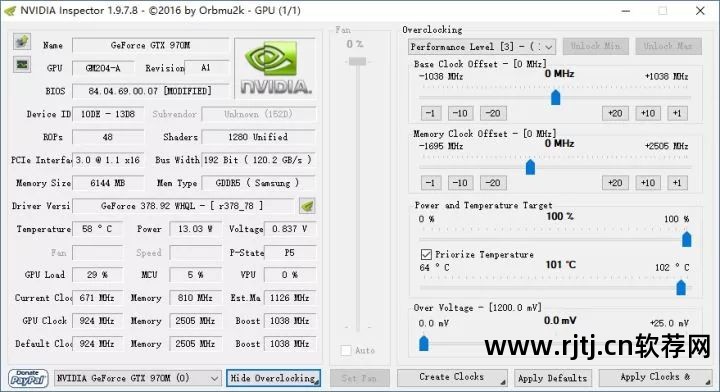Viewport: 720px width, 392px height.
Task: Open the Performance Level dropdown
Action: point(482,46)
